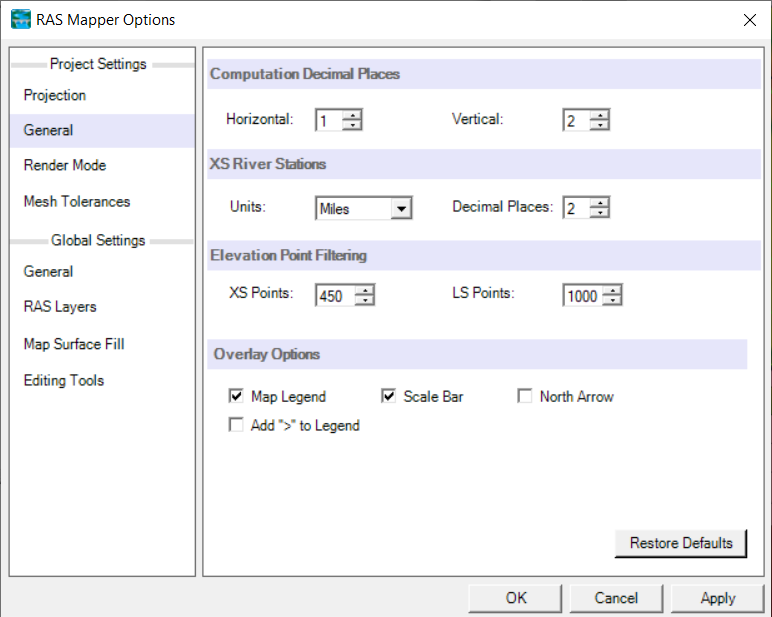
Task: Click the Cancel button
Action: tap(616, 598)
